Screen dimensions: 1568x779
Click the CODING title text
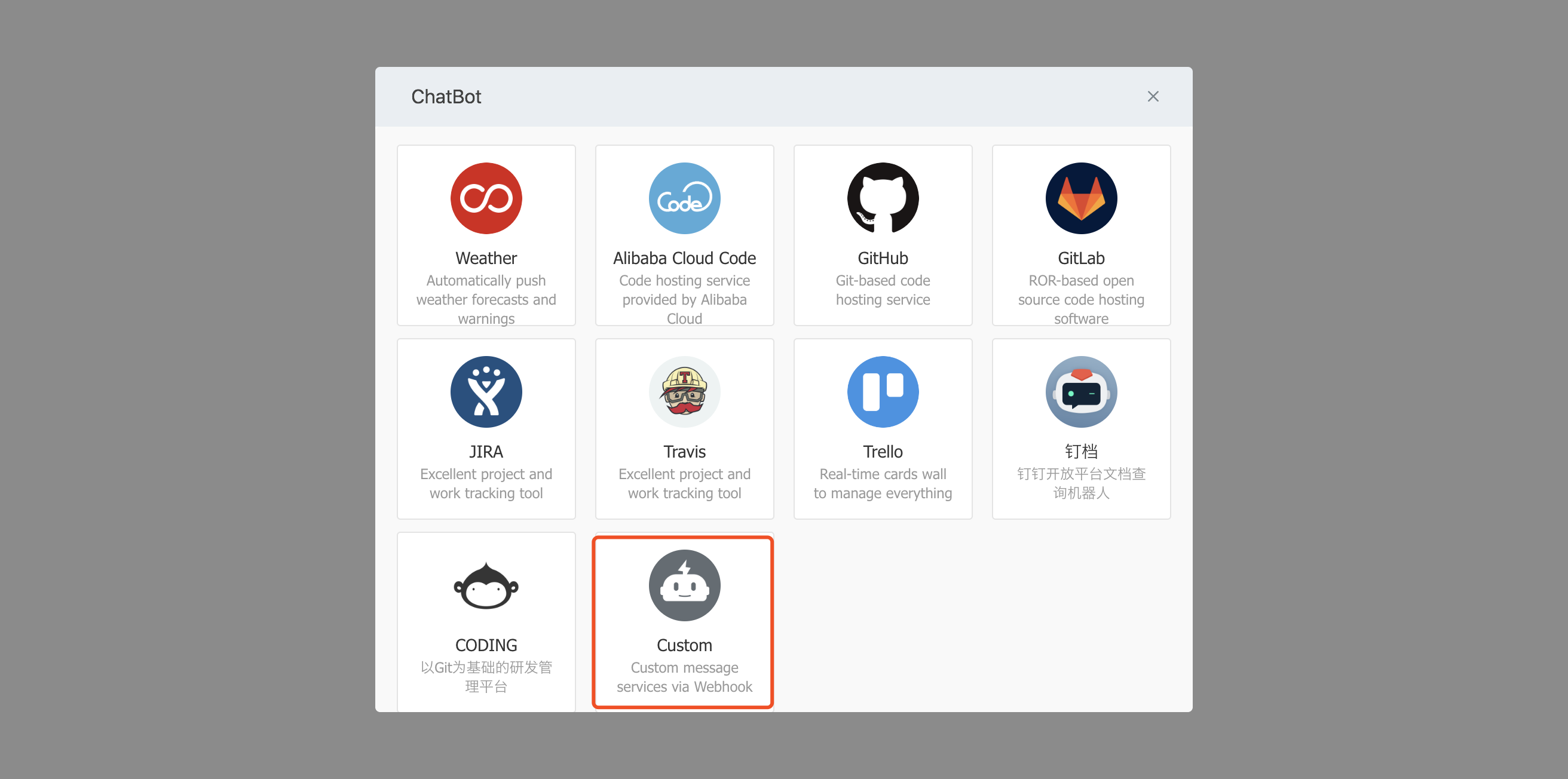[x=486, y=645]
